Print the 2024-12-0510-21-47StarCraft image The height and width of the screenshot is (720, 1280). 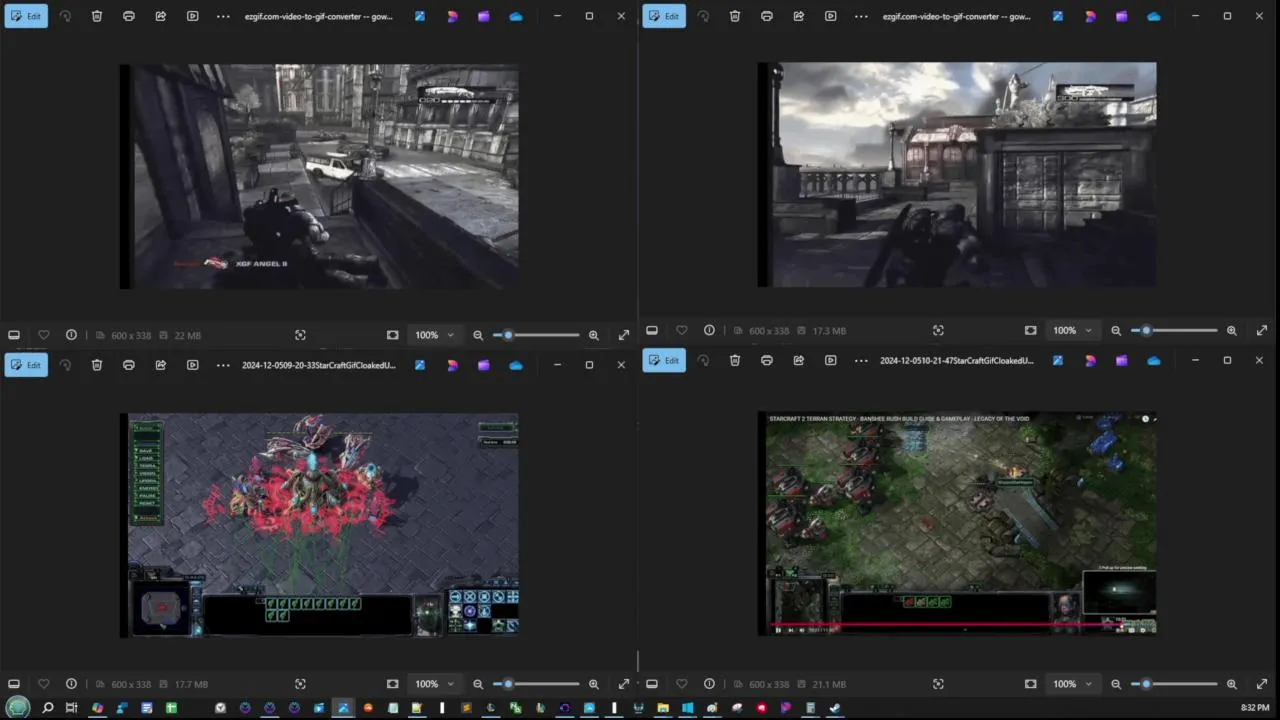tap(767, 360)
